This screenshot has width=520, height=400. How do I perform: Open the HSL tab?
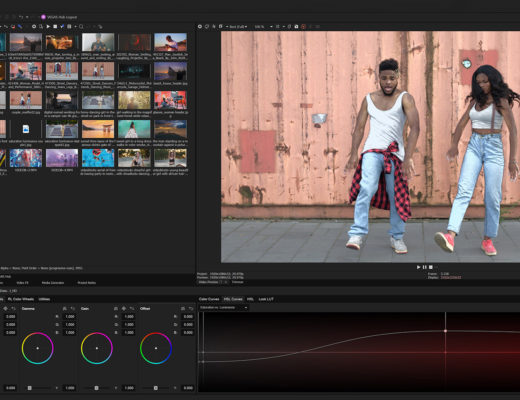[x=250, y=299]
